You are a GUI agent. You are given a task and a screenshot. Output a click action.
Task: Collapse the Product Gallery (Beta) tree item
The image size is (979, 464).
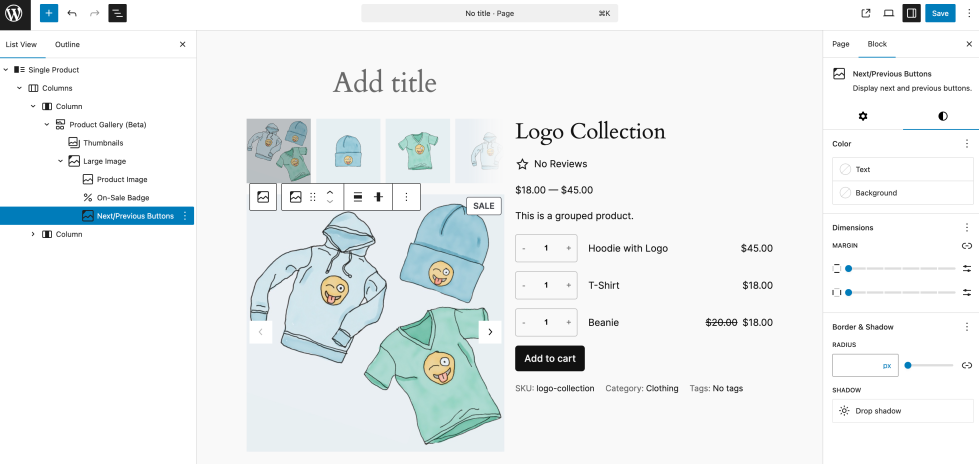(46, 125)
